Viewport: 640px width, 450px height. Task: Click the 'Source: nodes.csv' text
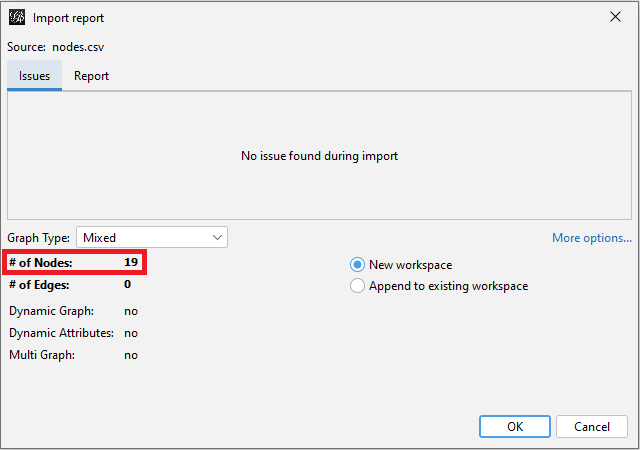(x=56, y=47)
